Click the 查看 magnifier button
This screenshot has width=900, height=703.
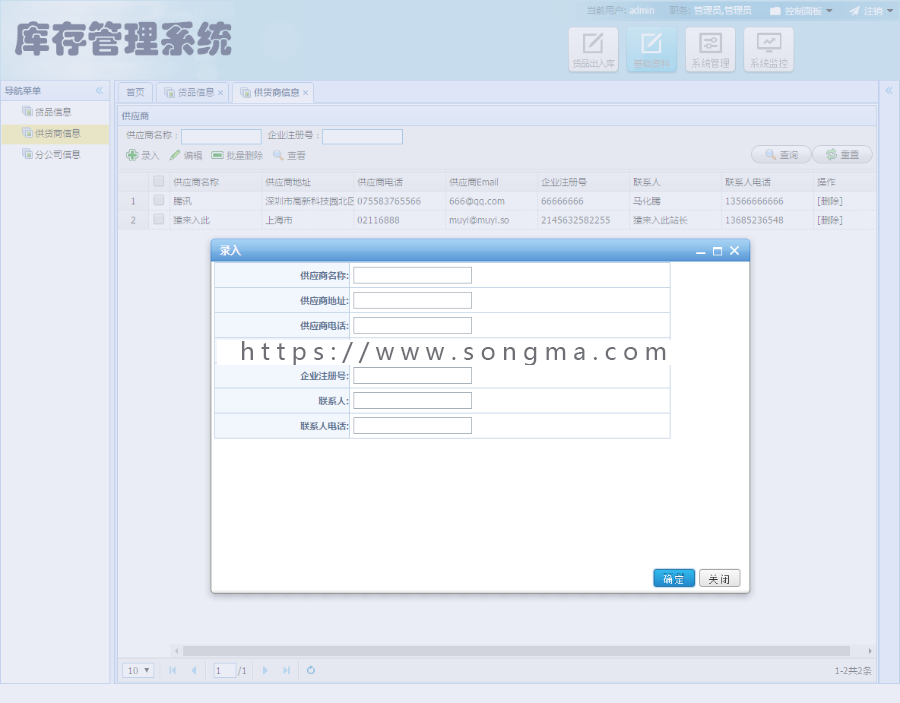click(x=289, y=155)
